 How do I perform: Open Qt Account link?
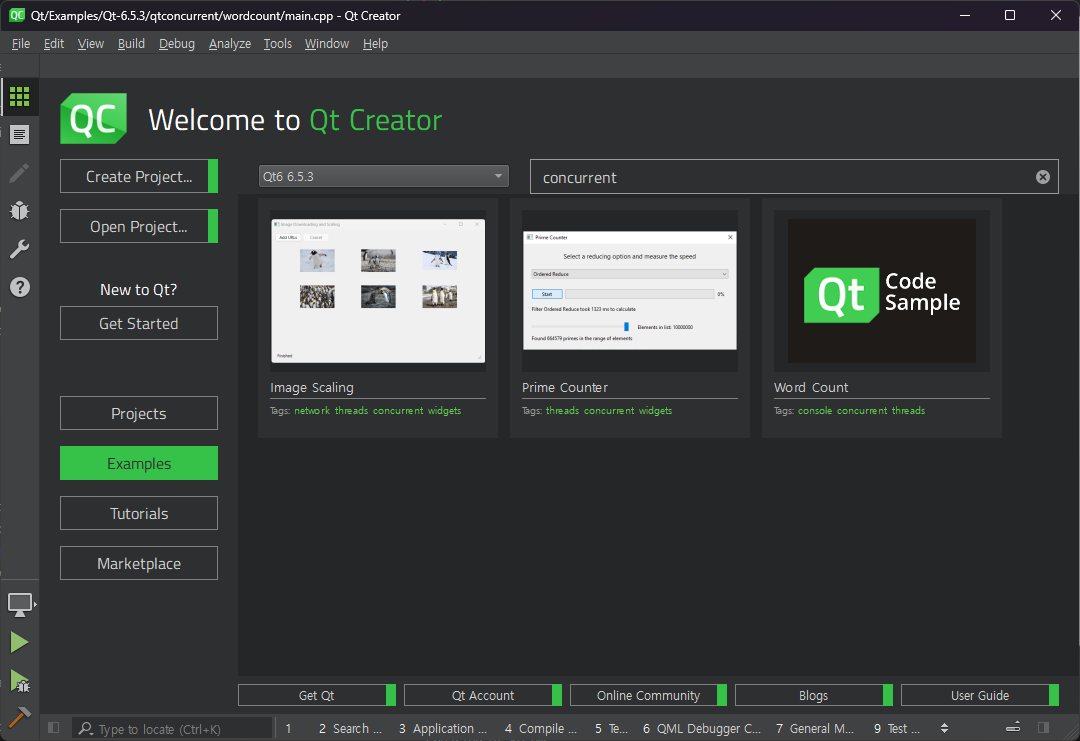[x=483, y=696]
